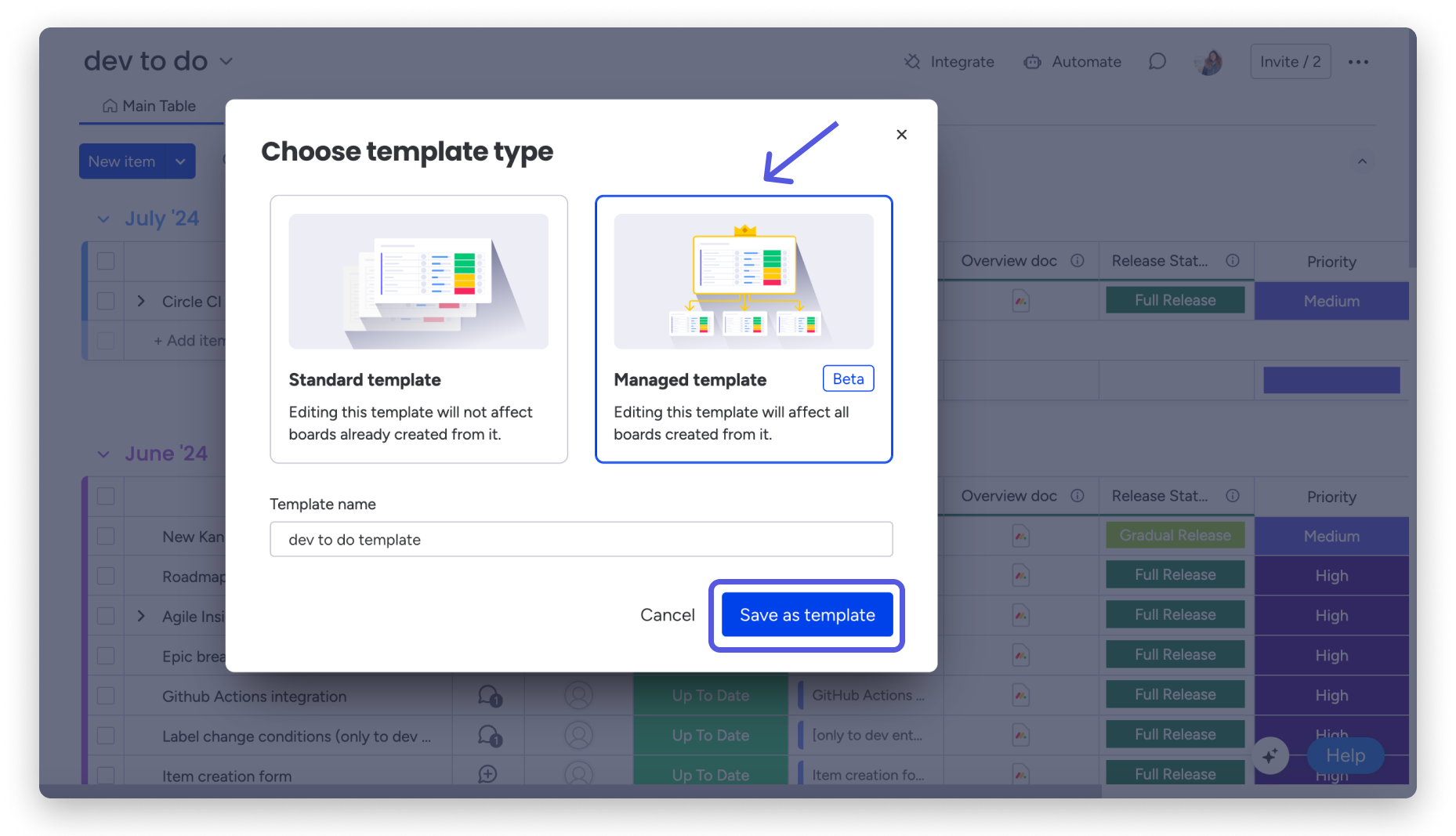Collapse the July '24 group
The height and width of the screenshot is (836, 1456).
pos(103,219)
